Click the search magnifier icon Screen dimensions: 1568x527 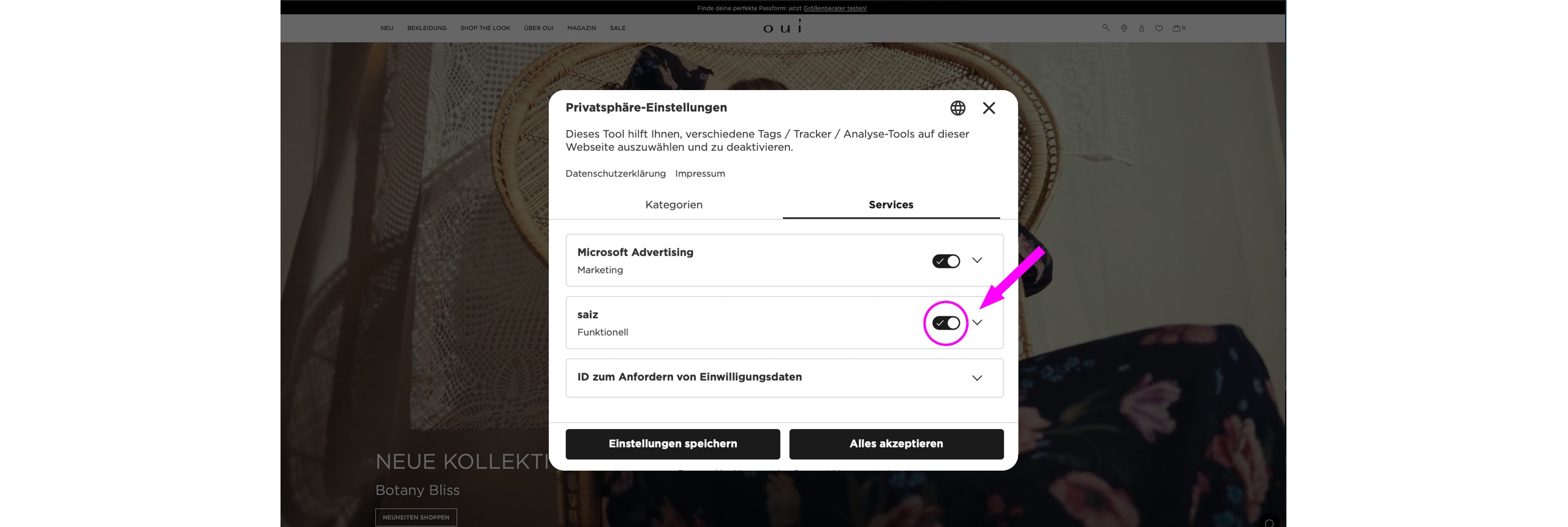pyautogui.click(x=1106, y=28)
